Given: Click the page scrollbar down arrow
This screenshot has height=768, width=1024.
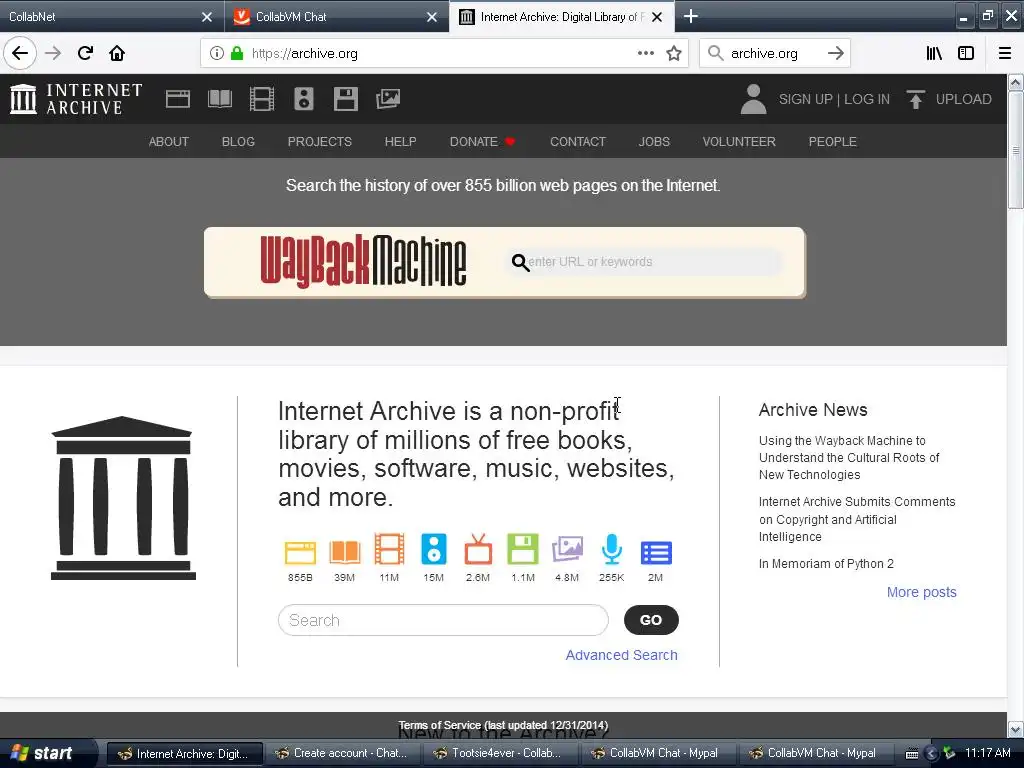Looking at the screenshot, I should coord(1016,728).
